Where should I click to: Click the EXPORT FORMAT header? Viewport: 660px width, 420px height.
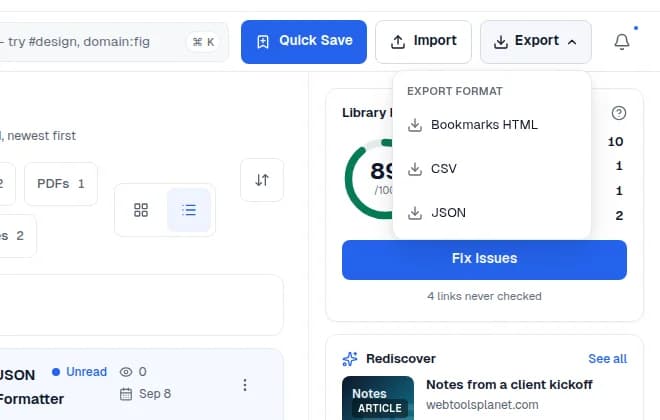click(x=455, y=91)
